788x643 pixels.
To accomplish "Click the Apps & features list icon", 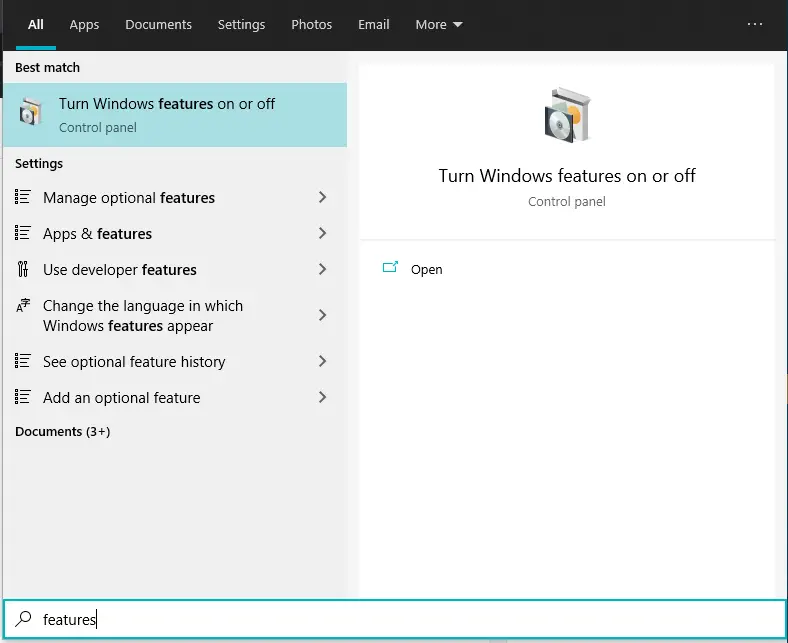I will pyautogui.click(x=23, y=234).
